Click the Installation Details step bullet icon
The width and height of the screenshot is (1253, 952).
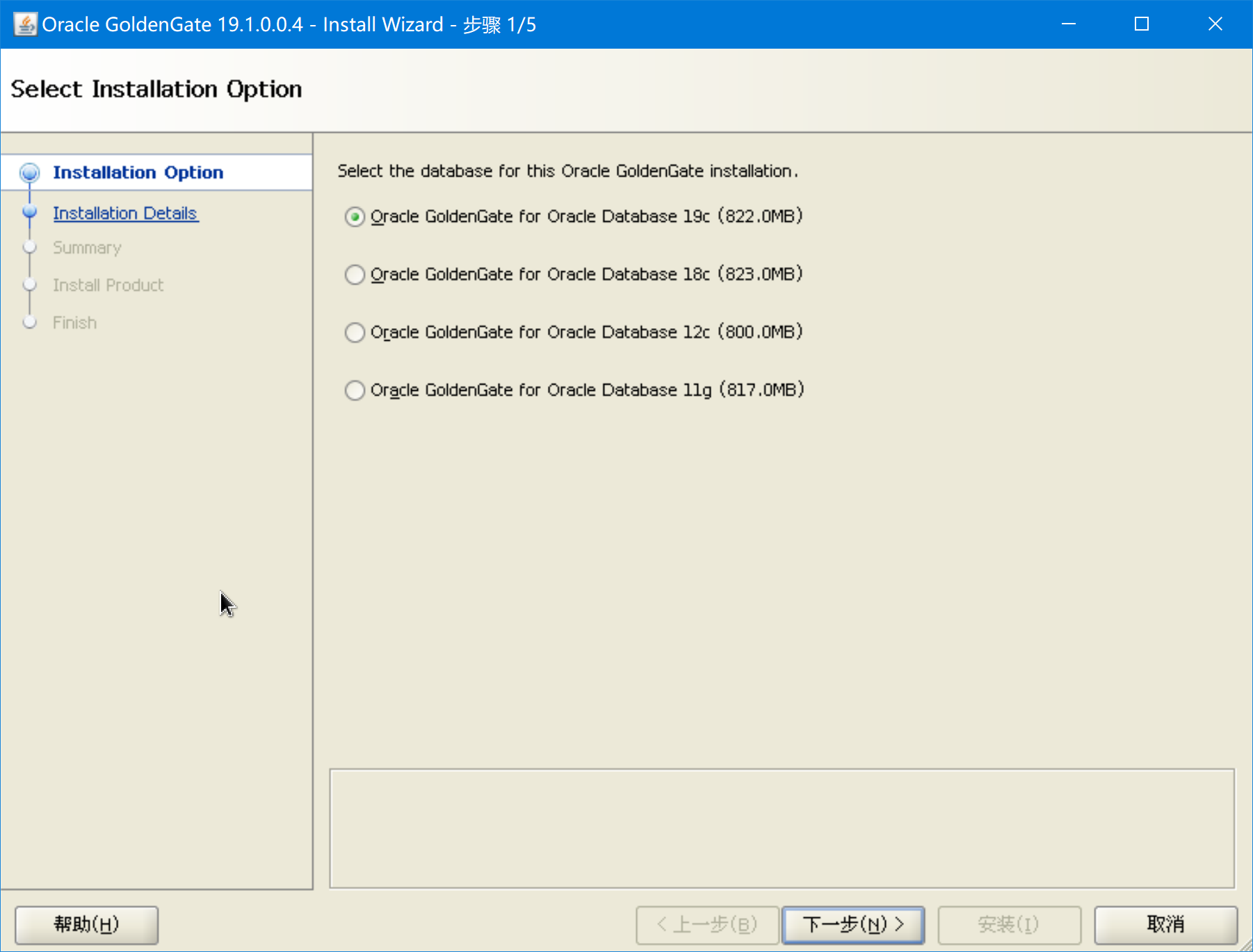click(x=30, y=211)
